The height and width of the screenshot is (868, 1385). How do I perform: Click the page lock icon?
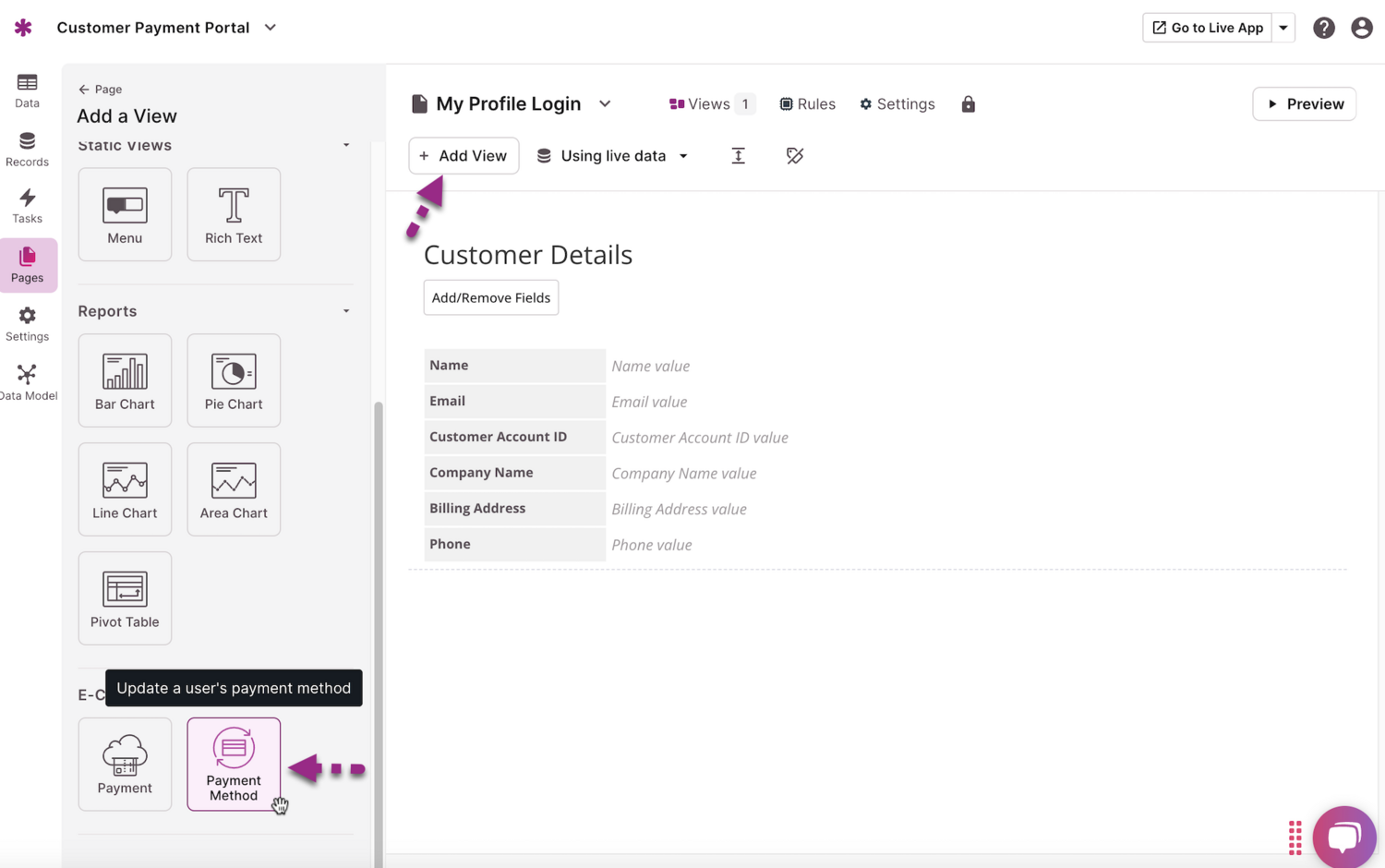click(x=968, y=104)
